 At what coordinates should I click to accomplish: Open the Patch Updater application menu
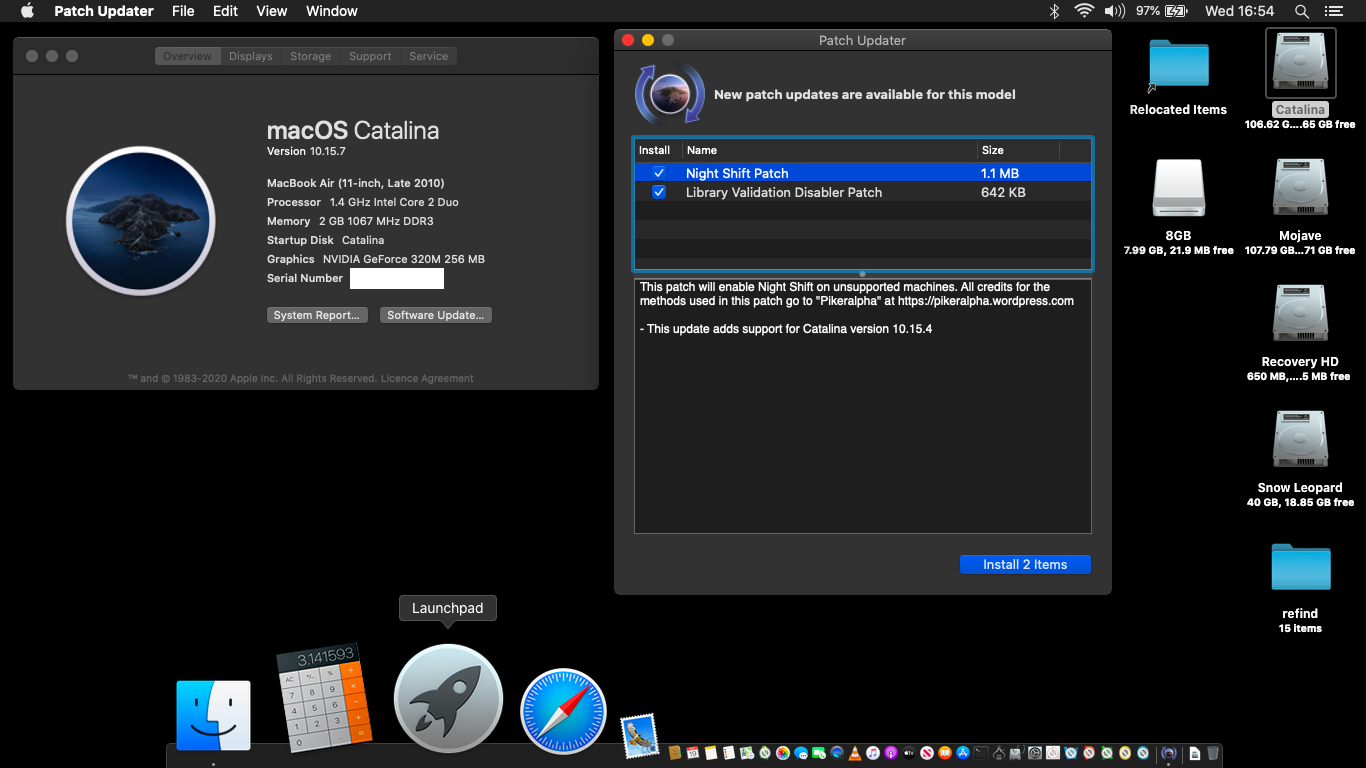coord(104,11)
